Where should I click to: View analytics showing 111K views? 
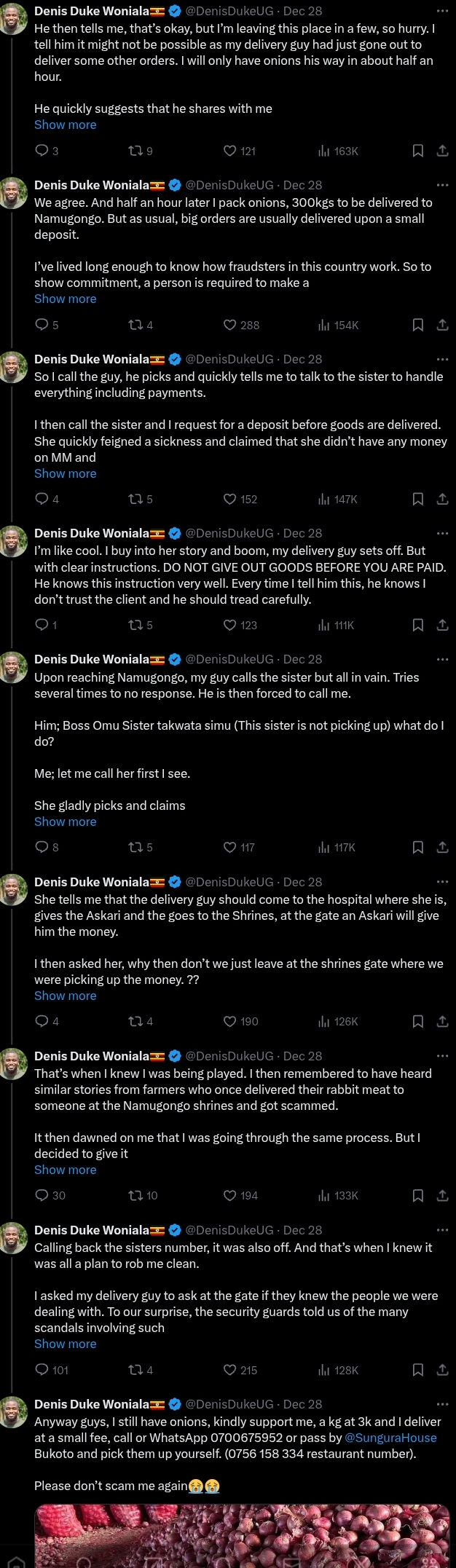336,625
